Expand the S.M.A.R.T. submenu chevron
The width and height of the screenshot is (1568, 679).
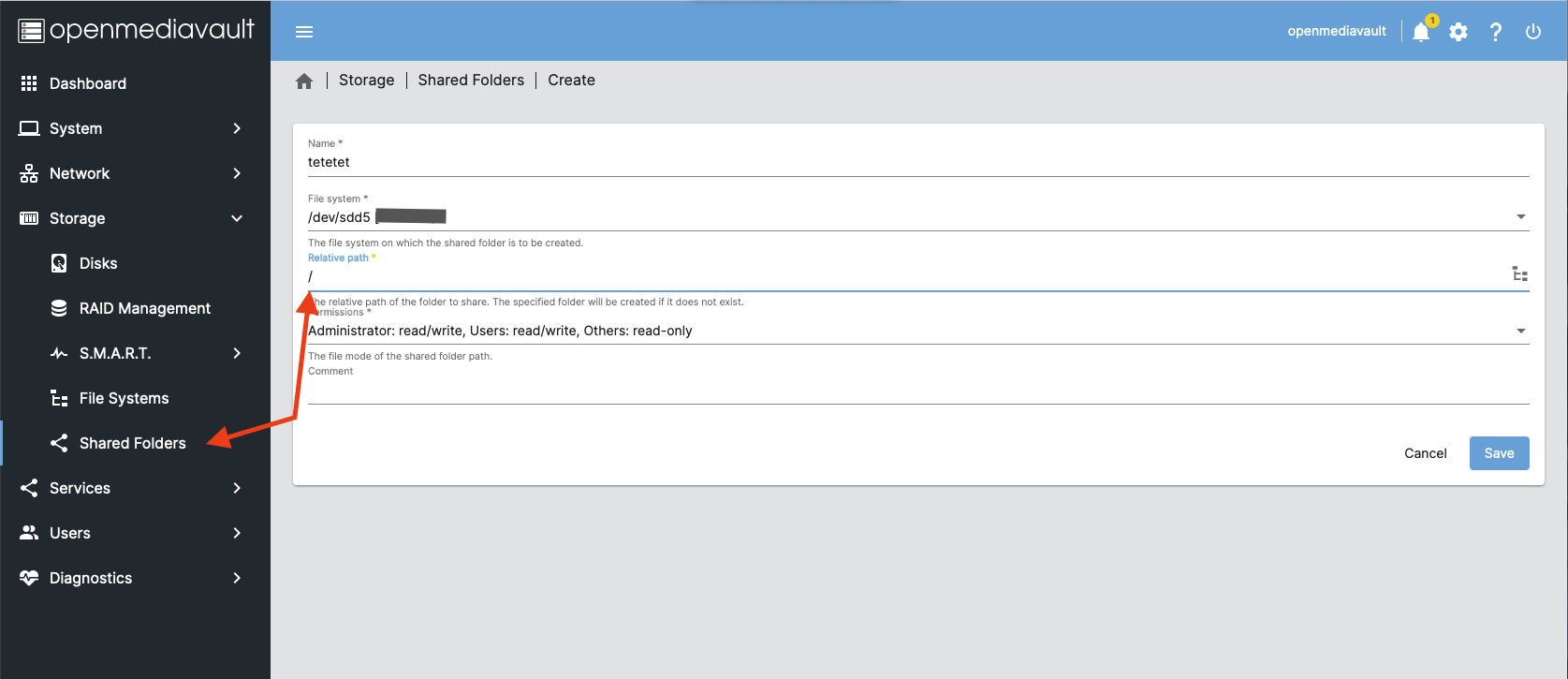[237, 353]
